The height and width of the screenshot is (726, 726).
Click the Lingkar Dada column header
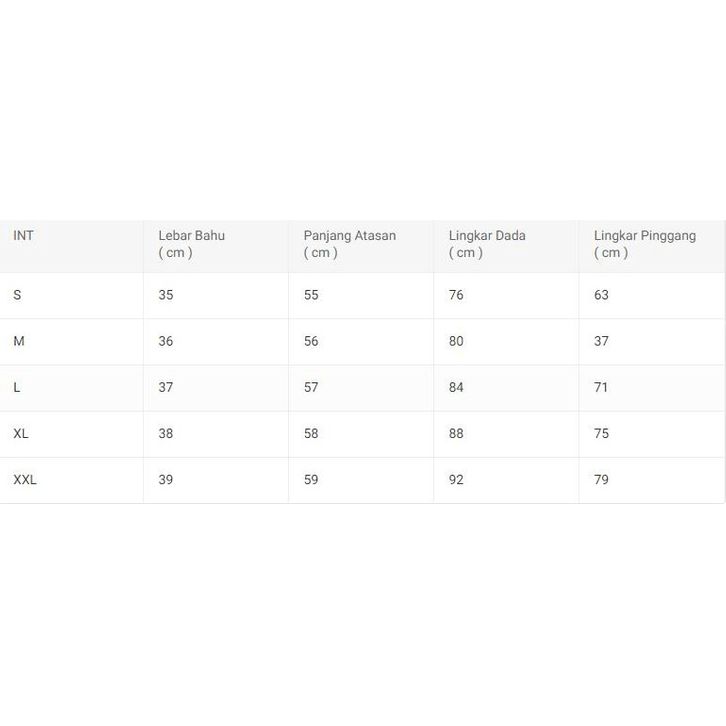(x=487, y=244)
